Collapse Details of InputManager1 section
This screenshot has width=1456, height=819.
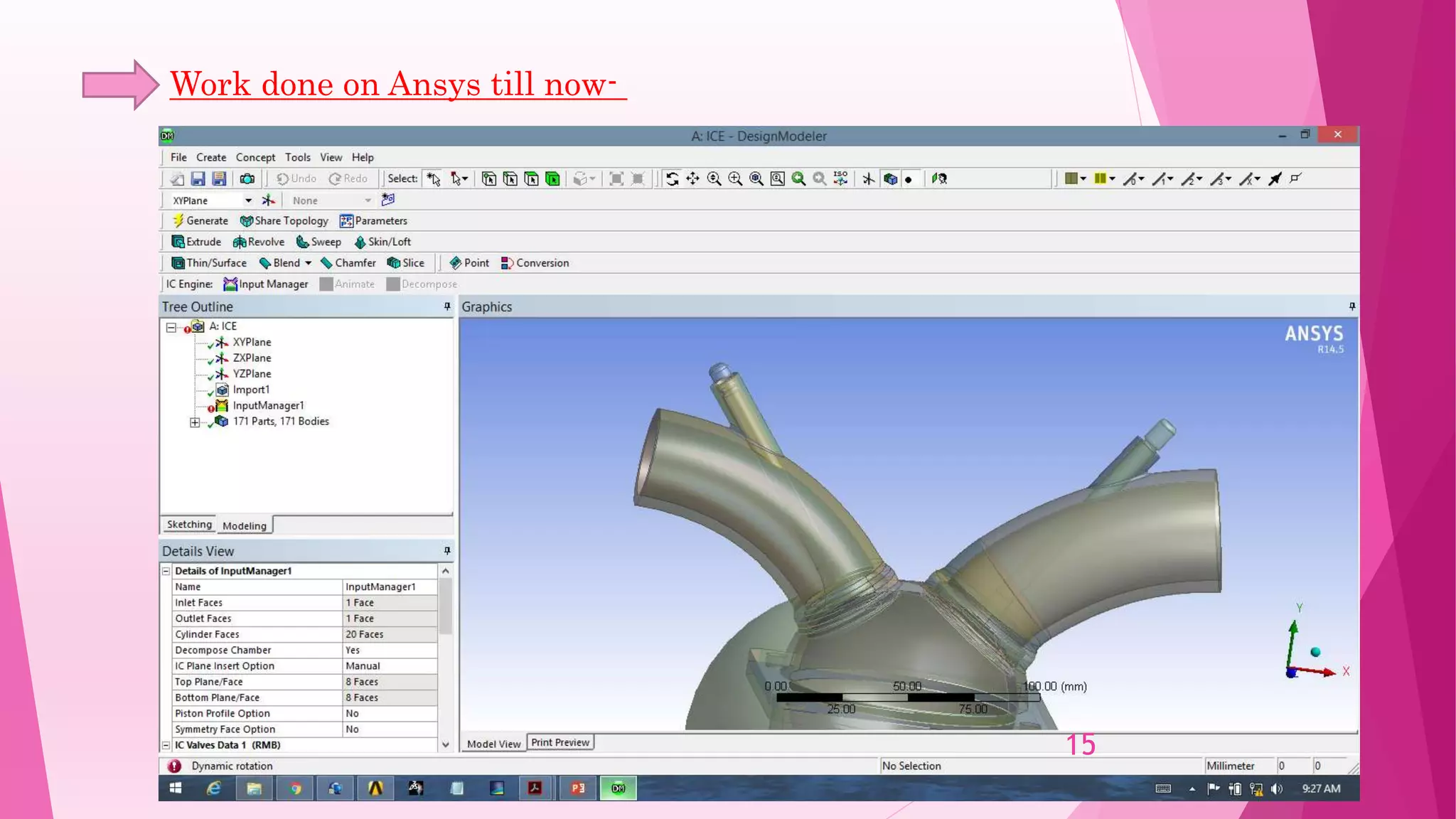click(x=166, y=571)
